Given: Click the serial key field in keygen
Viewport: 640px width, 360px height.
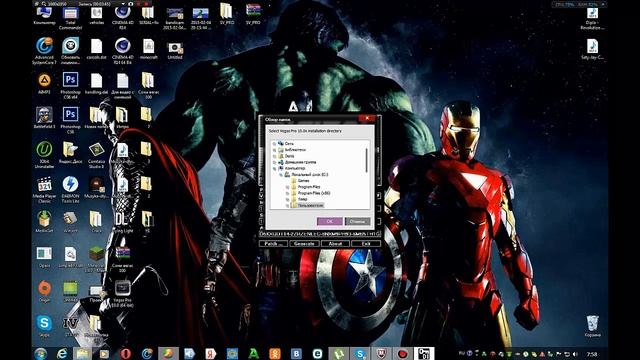Looking at the screenshot, I should click(320, 234).
